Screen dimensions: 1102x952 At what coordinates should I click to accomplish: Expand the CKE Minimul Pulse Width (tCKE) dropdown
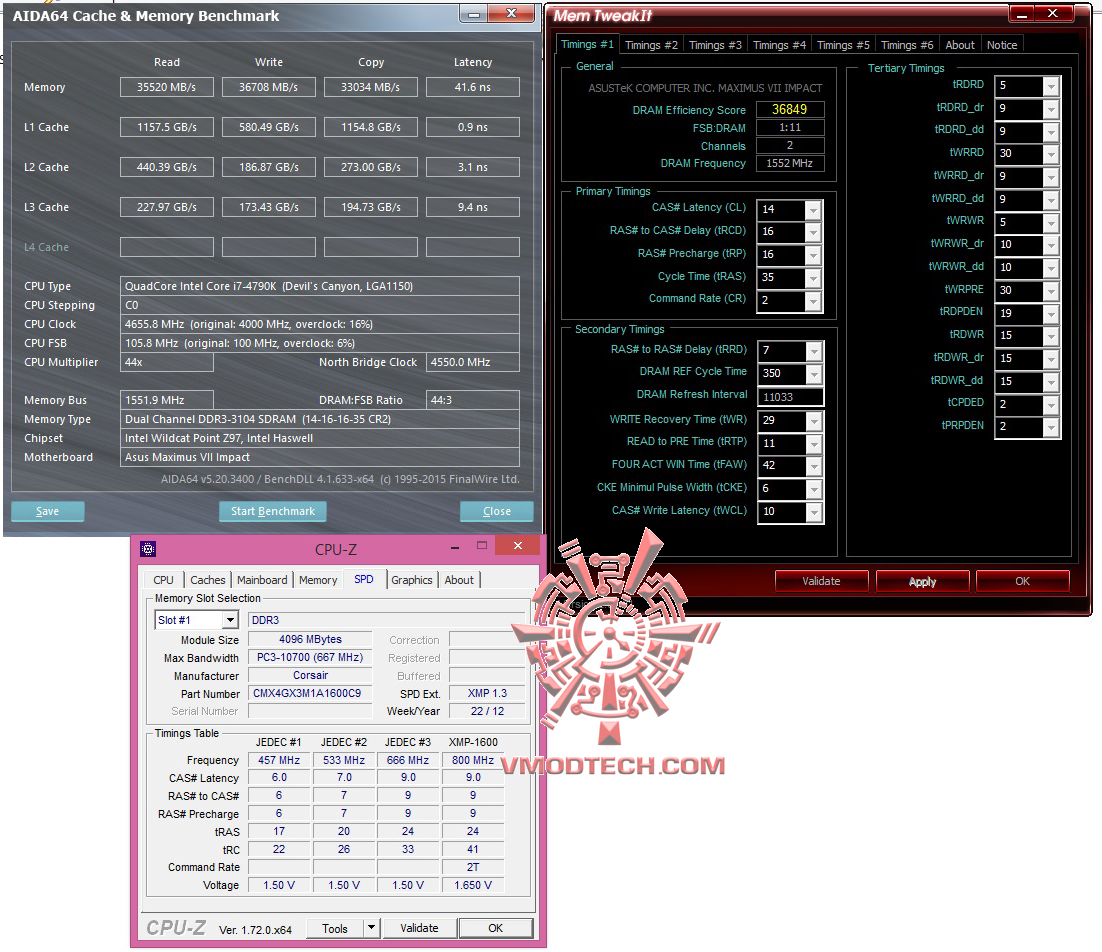point(813,489)
